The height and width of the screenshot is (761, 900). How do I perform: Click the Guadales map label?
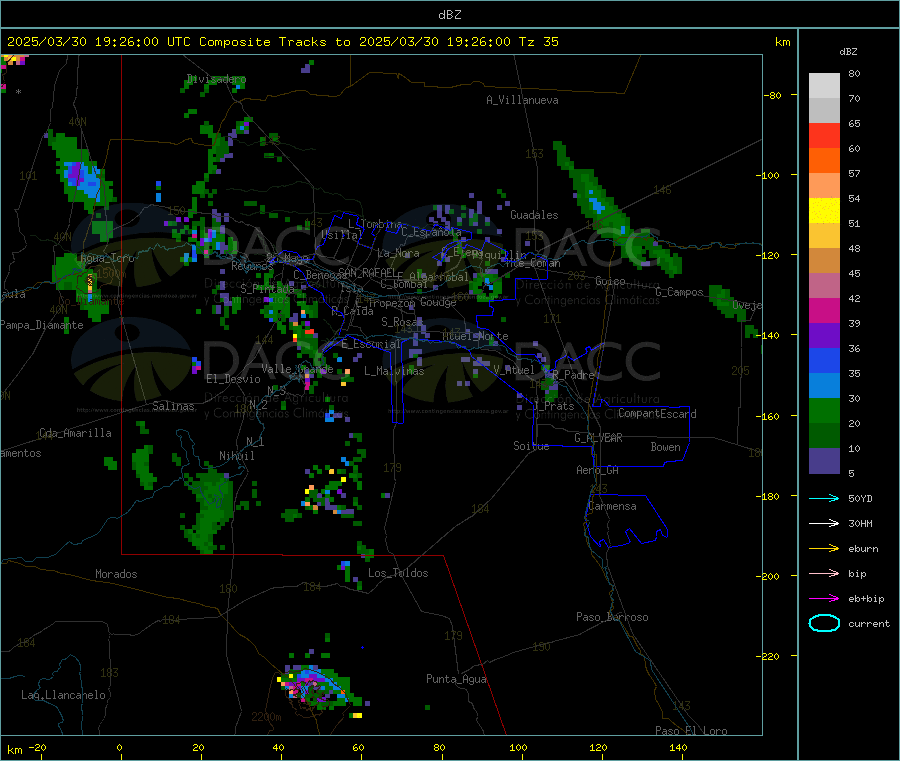tap(534, 215)
